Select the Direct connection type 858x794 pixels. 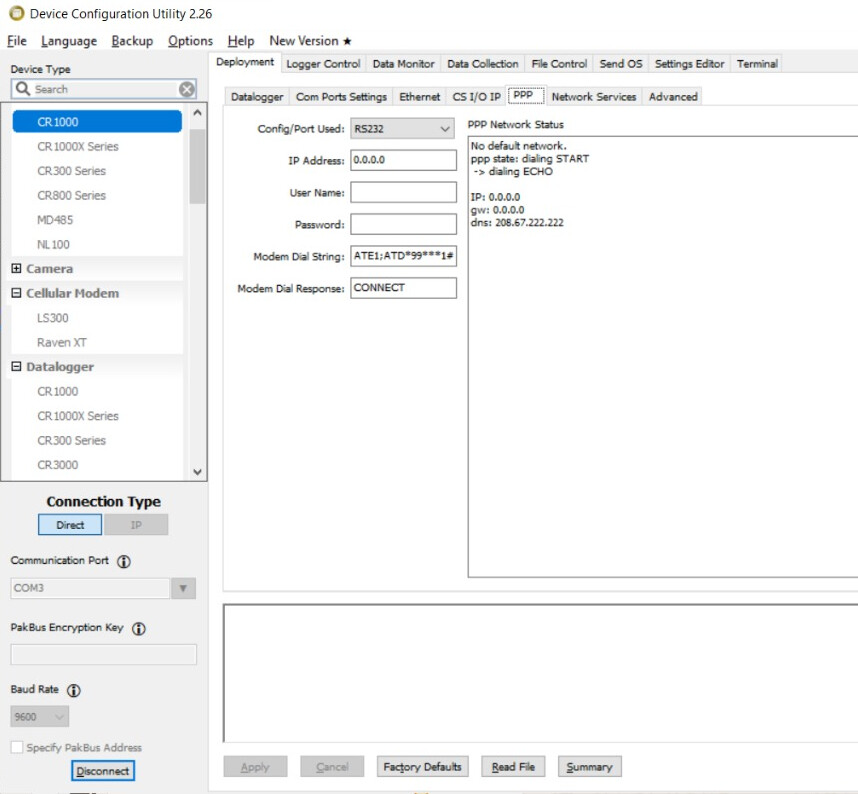pos(70,525)
